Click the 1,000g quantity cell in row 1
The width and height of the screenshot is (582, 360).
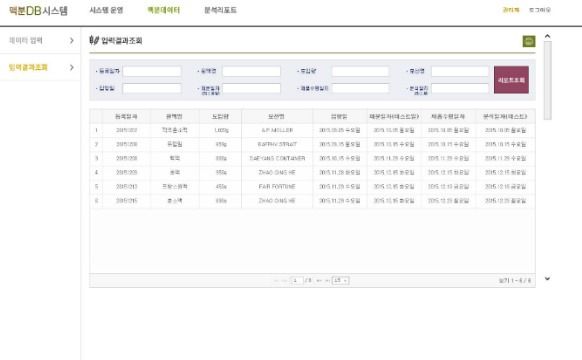click(x=221, y=130)
